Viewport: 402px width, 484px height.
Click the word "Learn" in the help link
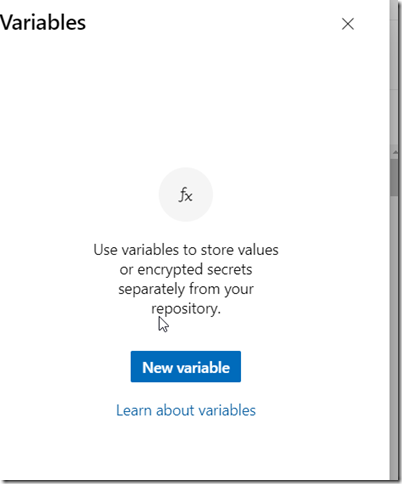pos(134,410)
